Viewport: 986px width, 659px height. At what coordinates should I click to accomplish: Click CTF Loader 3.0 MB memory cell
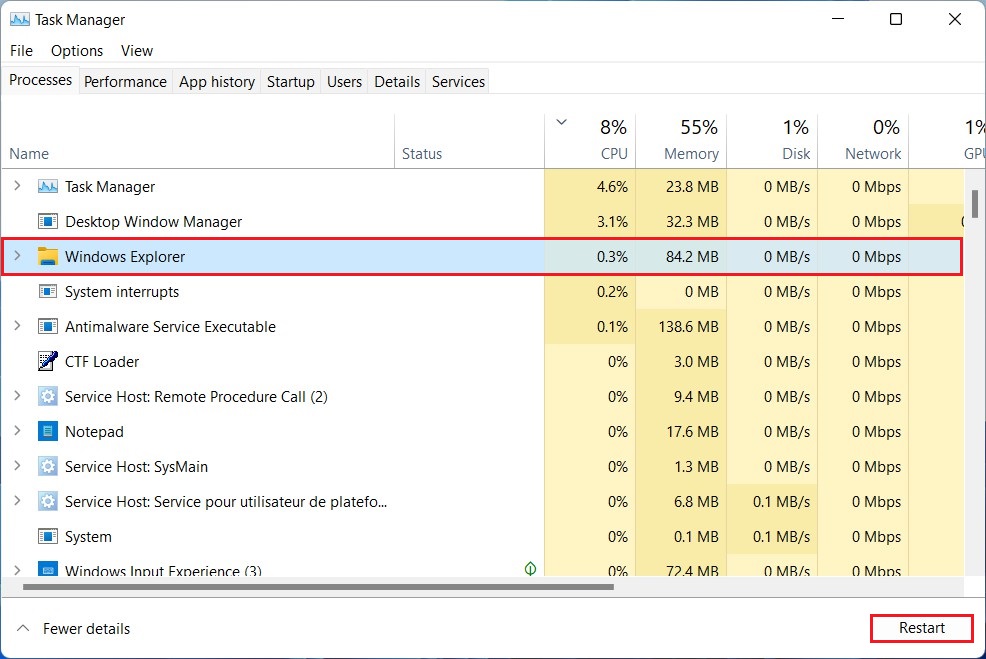pyautogui.click(x=681, y=362)
